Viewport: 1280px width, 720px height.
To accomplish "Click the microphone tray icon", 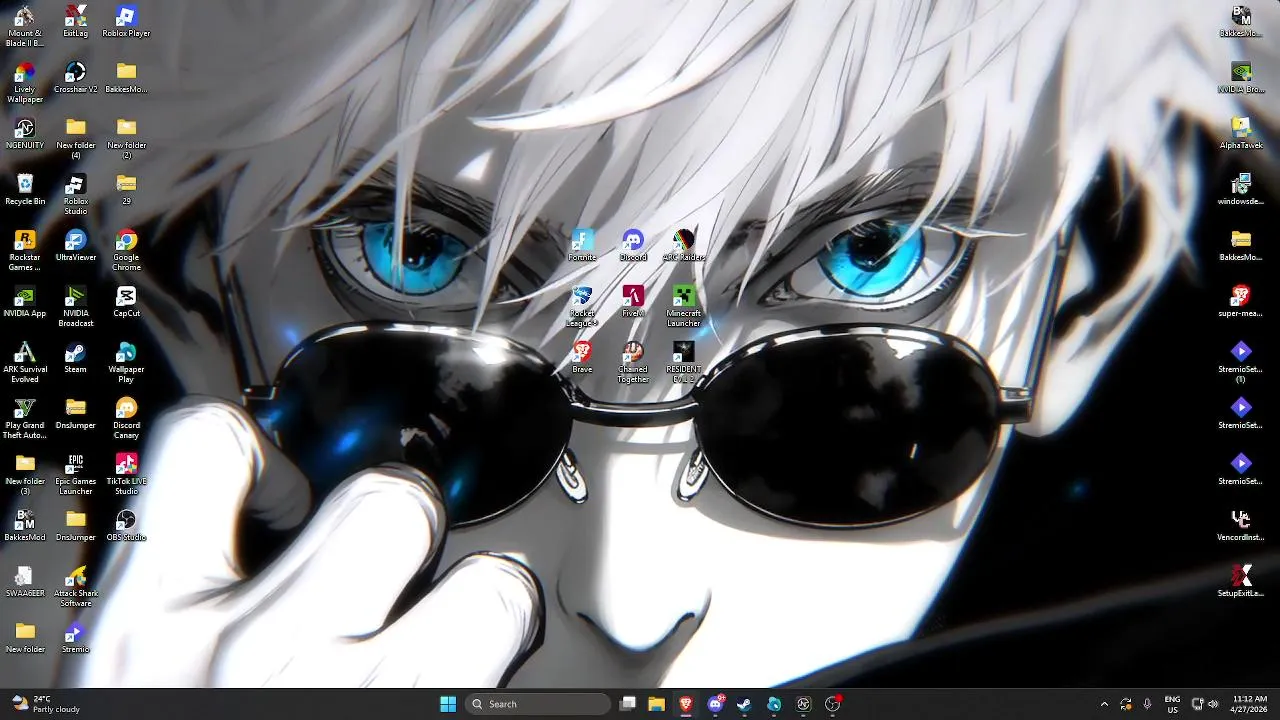I will click(1147, 704).
